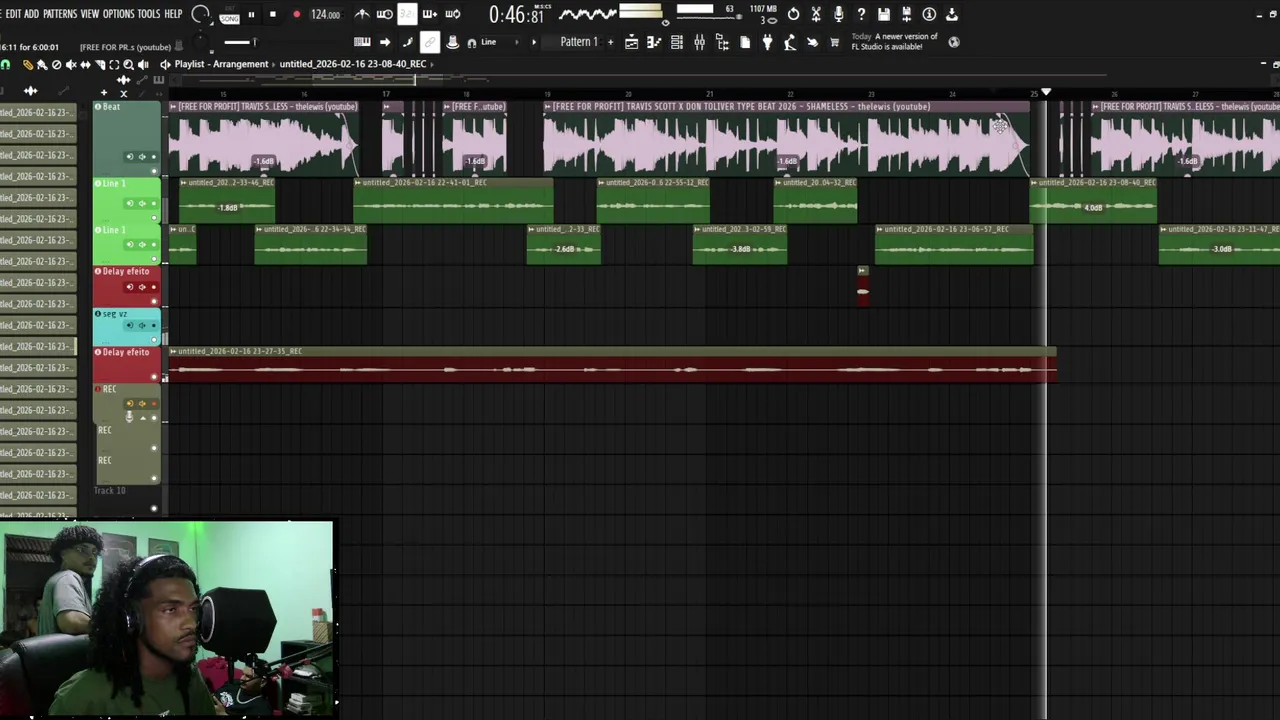Open the OPTIONS menu
Image resolution: width=1280 pixels, height=720 pixels.
118,14
